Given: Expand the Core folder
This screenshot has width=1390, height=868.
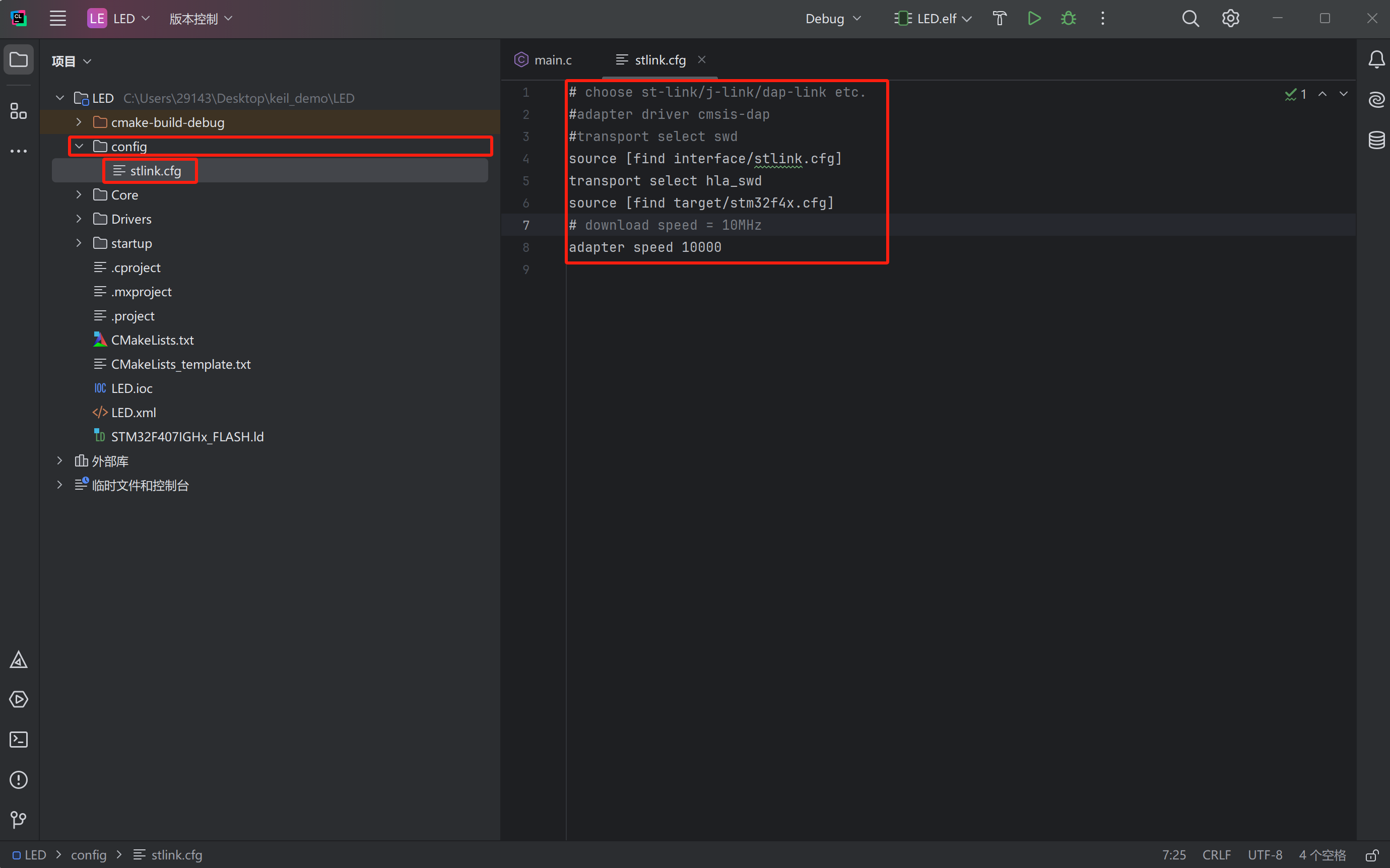Looking at the screenshot, I should [79, 195].
